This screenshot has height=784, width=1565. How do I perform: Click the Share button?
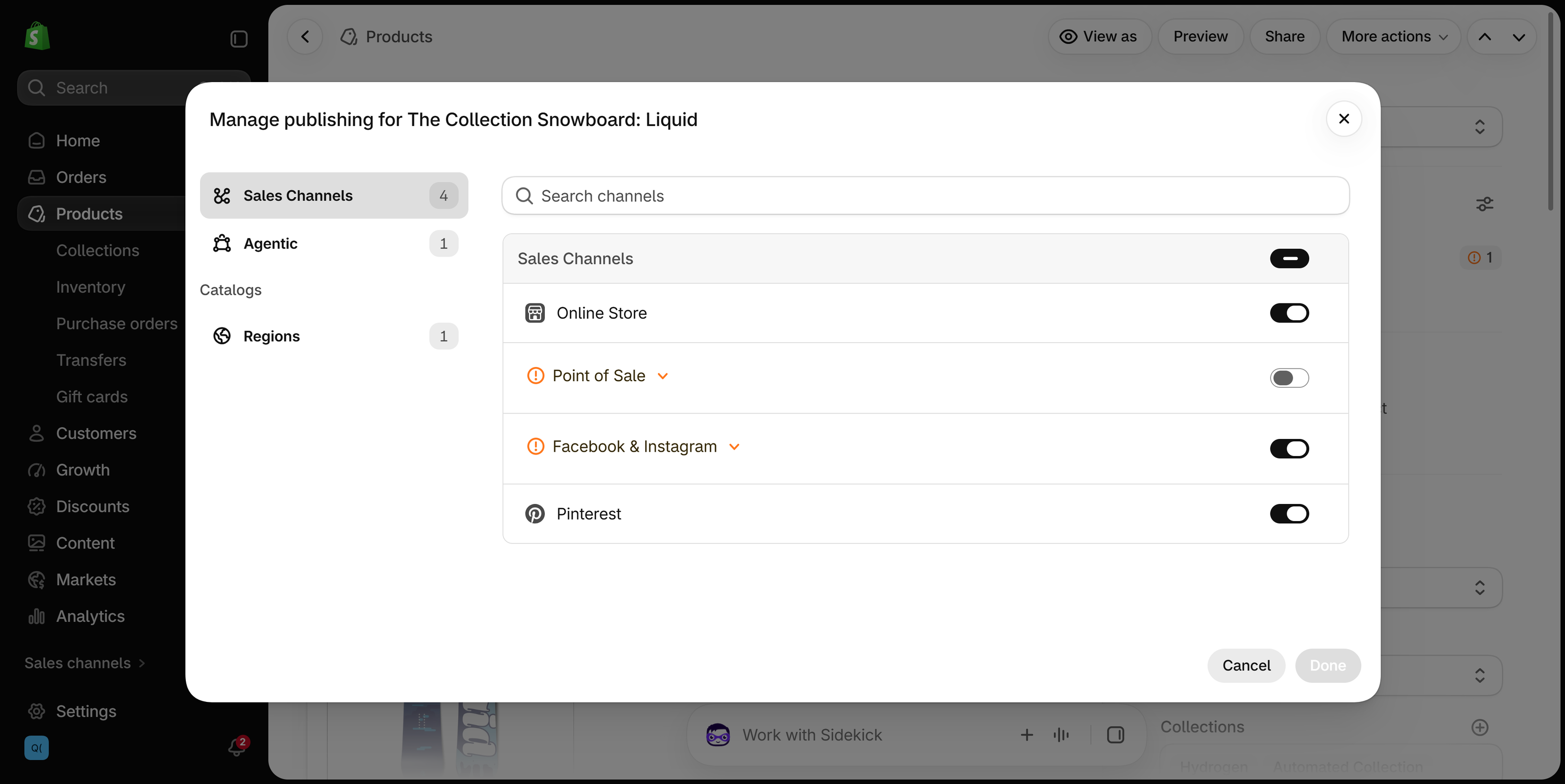tap(1284, 37)
